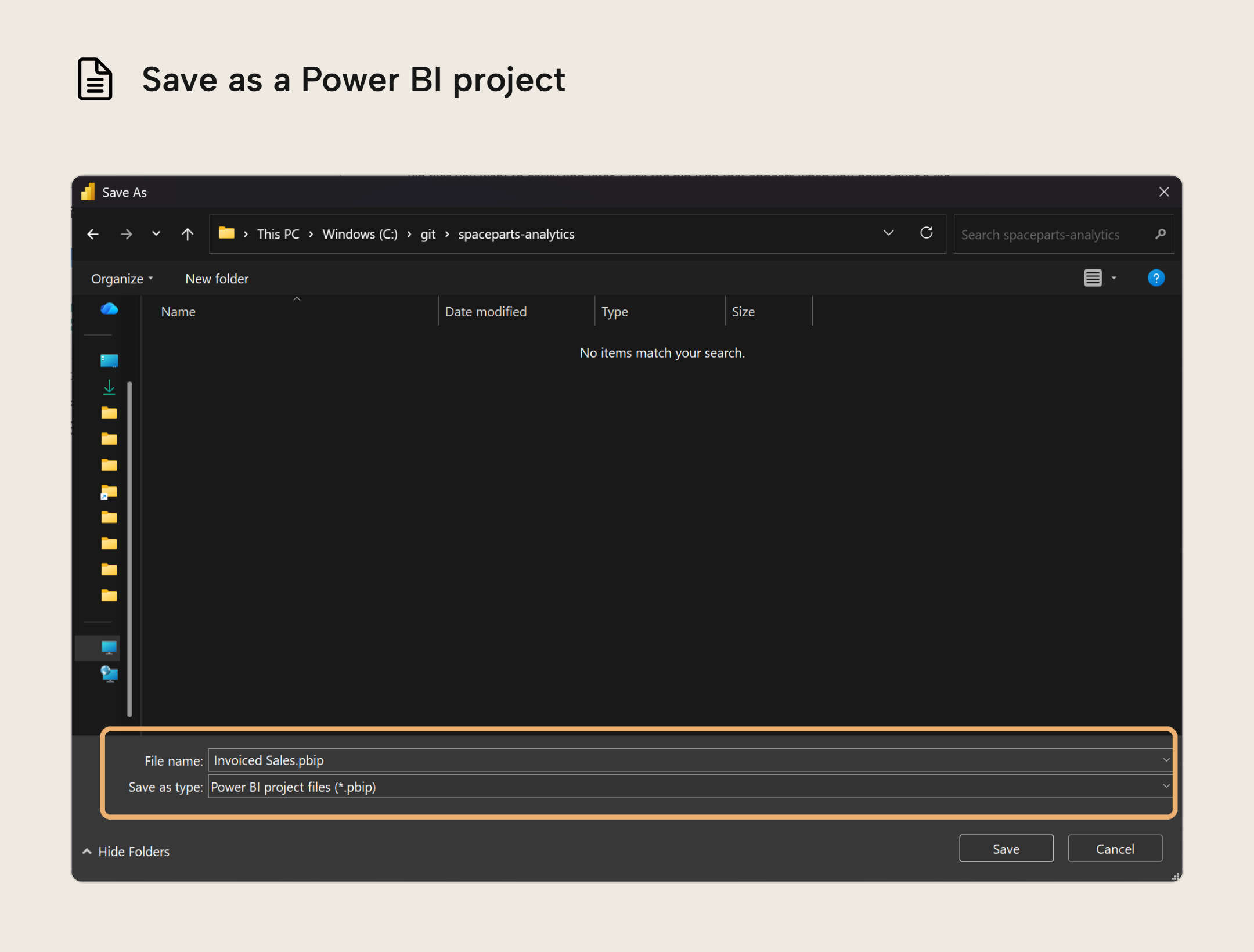The height and width of the screenshot is (952, 1254).
Task: Sort by the Type column header
Action: click(x=660, y=311)
